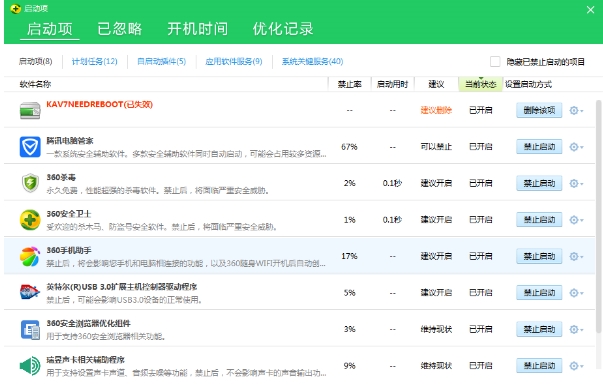603x384 pixels.
Task: Click 腾讯电脑管家 entry name
Action: pos(70,141)
